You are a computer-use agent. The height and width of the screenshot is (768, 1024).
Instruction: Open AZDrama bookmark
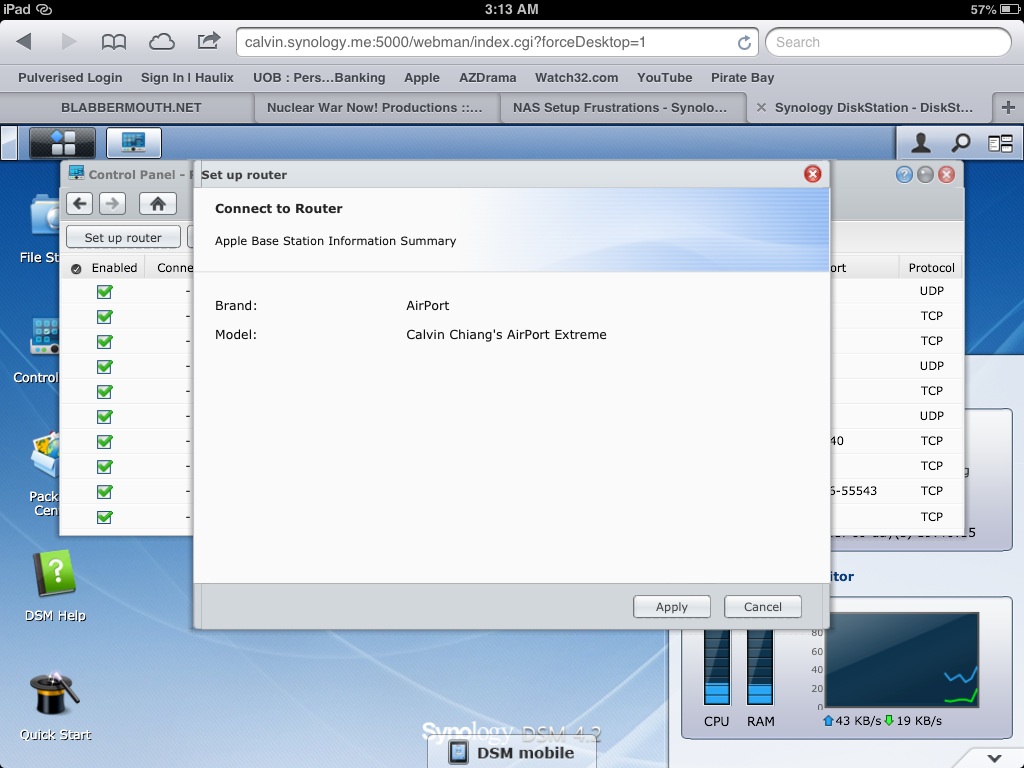pyautogui.click(x=487, y=77)
